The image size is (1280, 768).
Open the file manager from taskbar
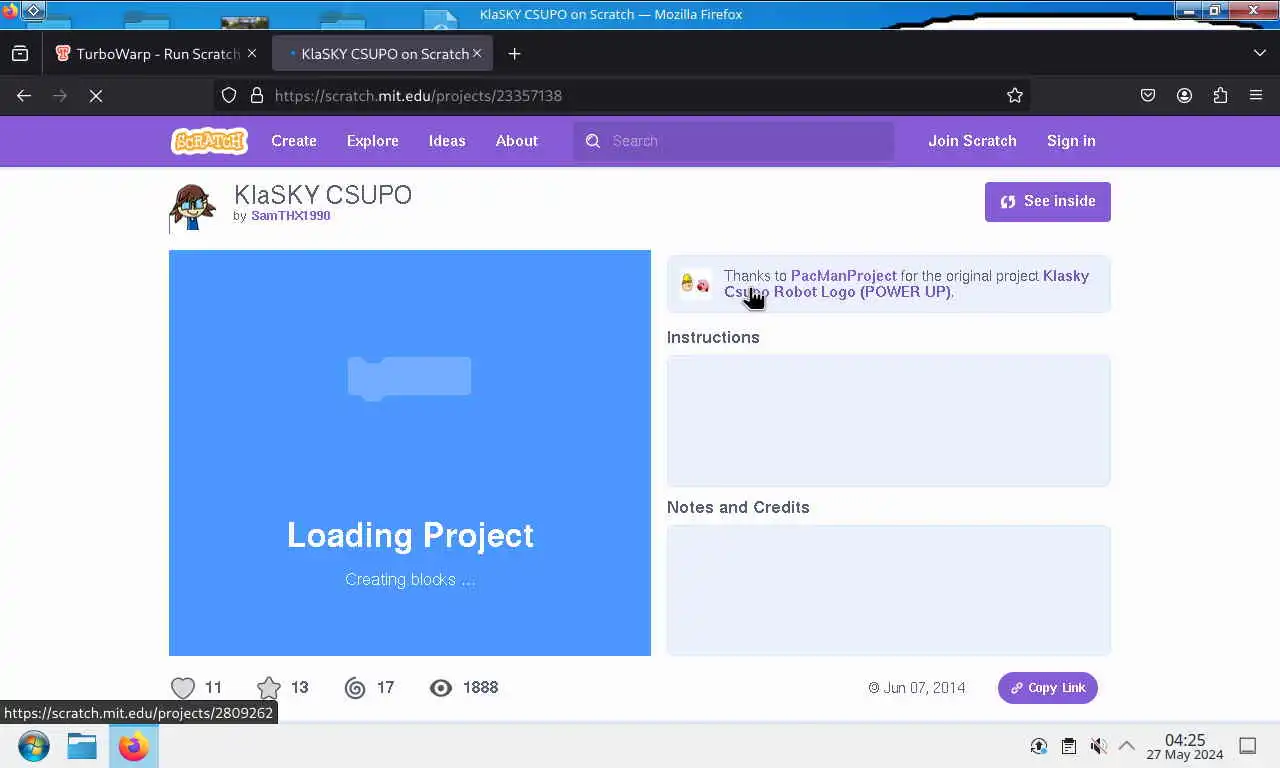point(82,746)
